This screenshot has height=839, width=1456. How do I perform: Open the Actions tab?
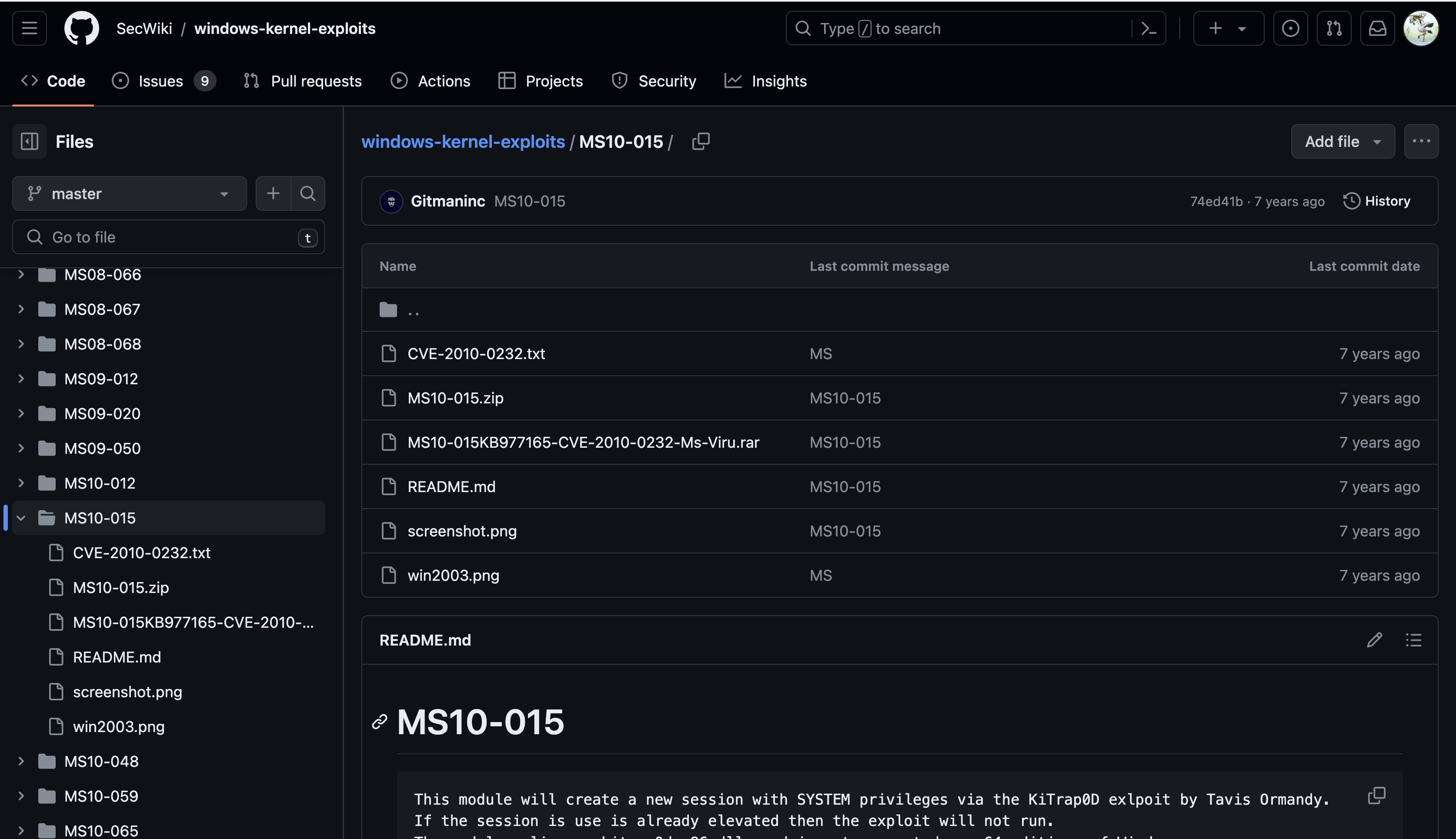coord(431,81)
